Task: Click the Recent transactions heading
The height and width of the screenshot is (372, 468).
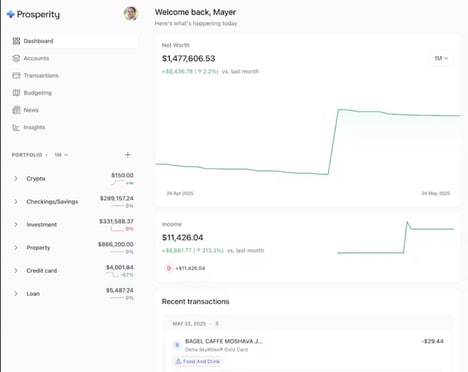Action: coord(195,301)
